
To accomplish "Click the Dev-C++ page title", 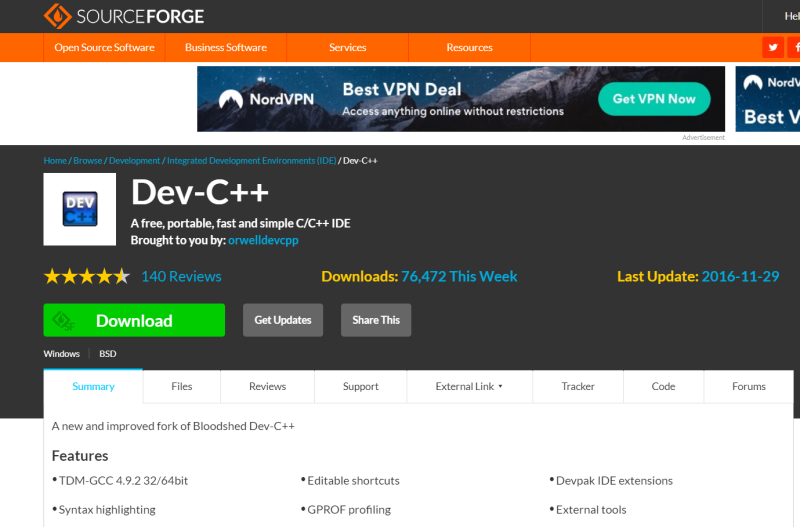I will coord(199,193).
